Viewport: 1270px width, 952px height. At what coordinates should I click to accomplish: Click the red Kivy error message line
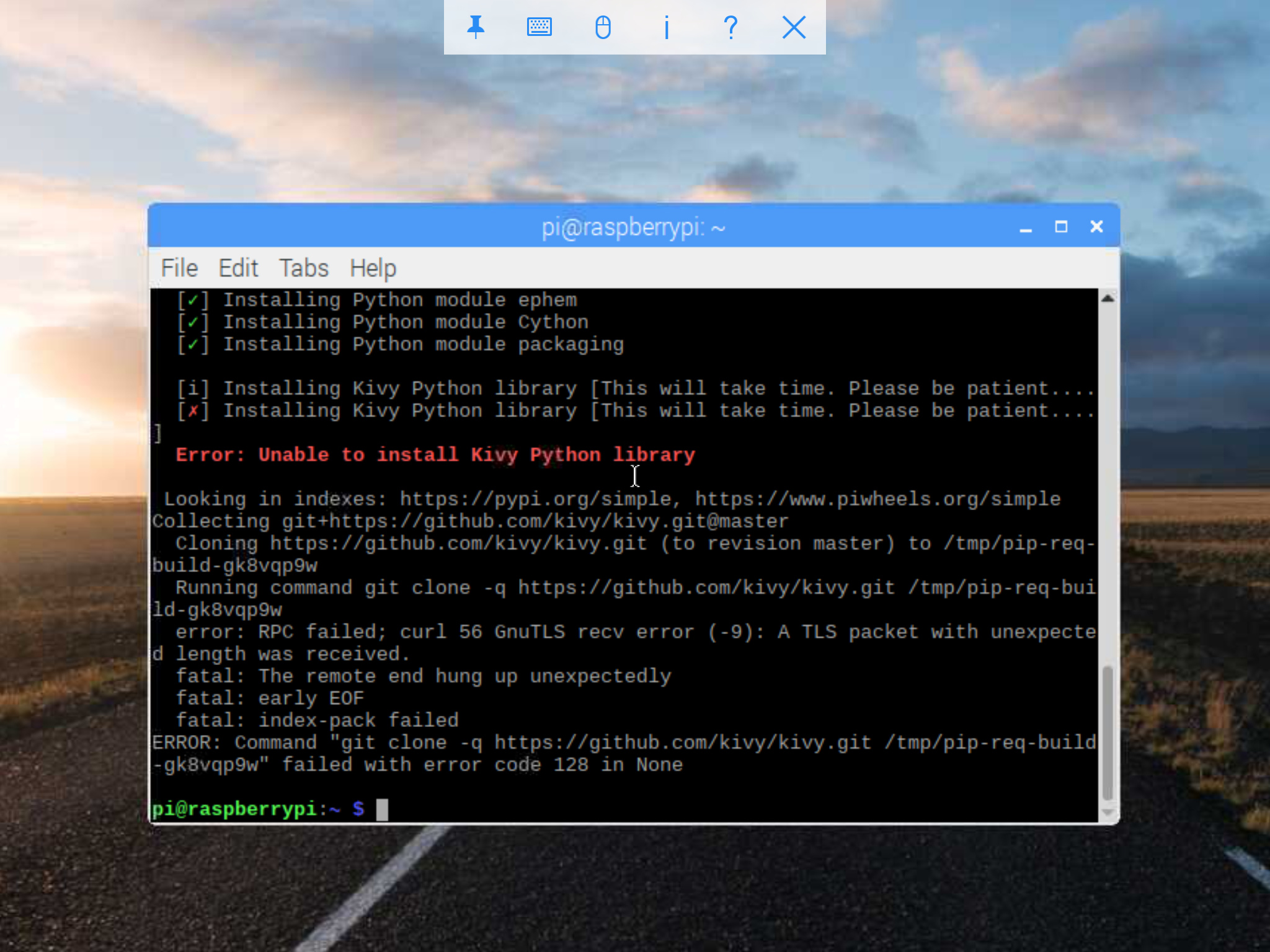point(435,455)
